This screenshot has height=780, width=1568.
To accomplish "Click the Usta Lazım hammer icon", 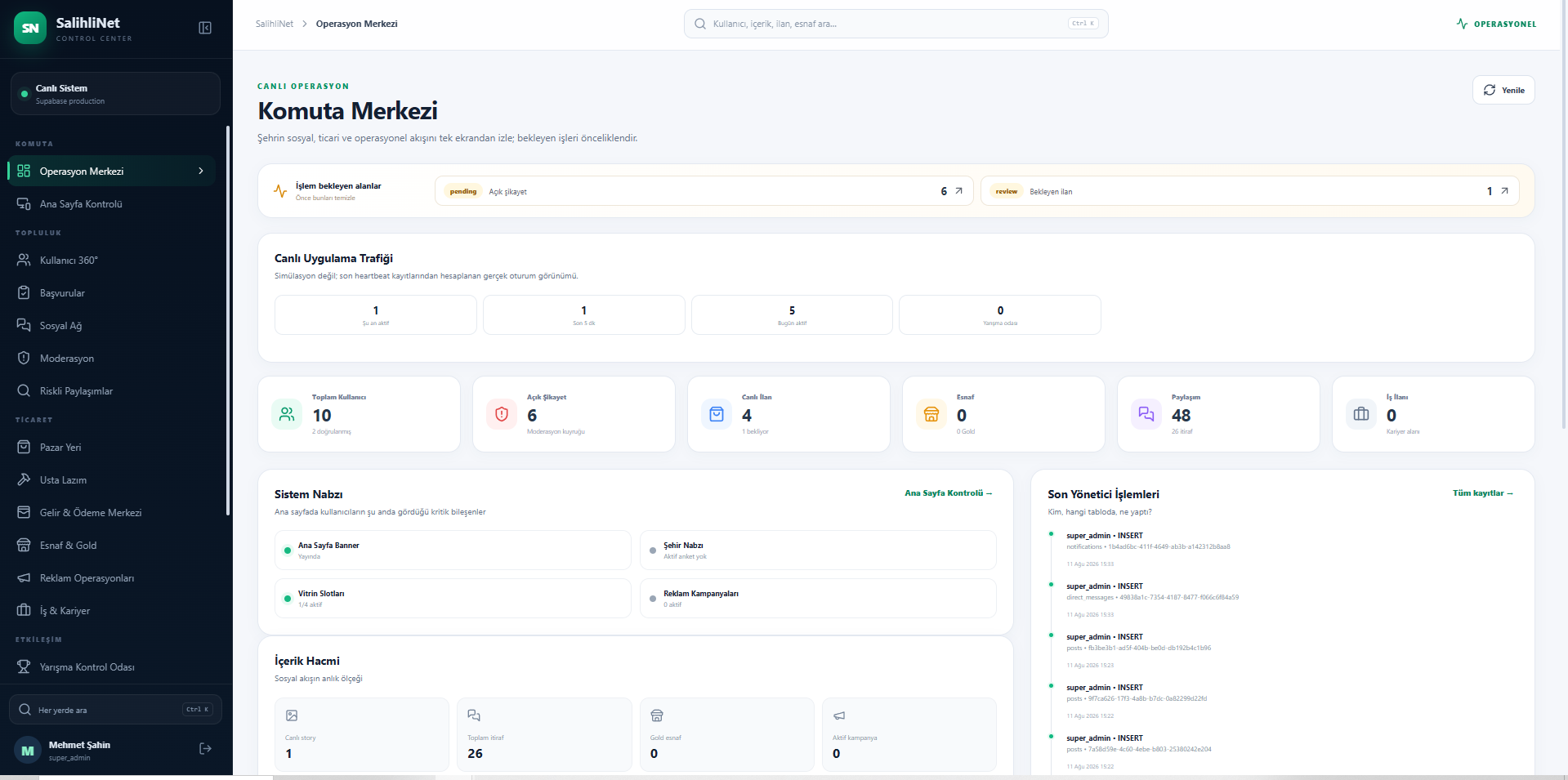I will click(24, 479).
